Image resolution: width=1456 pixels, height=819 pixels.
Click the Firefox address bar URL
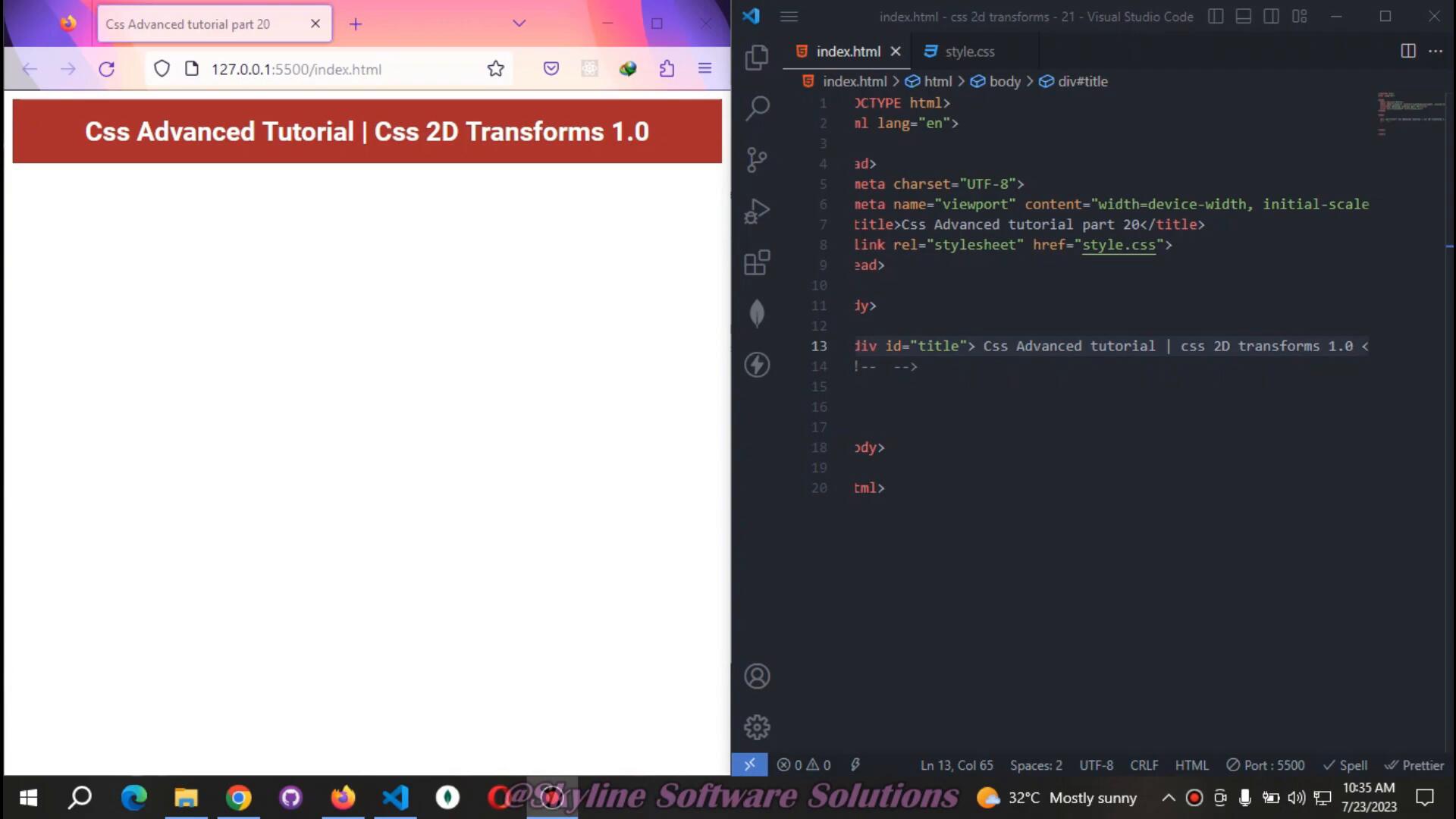296,69
